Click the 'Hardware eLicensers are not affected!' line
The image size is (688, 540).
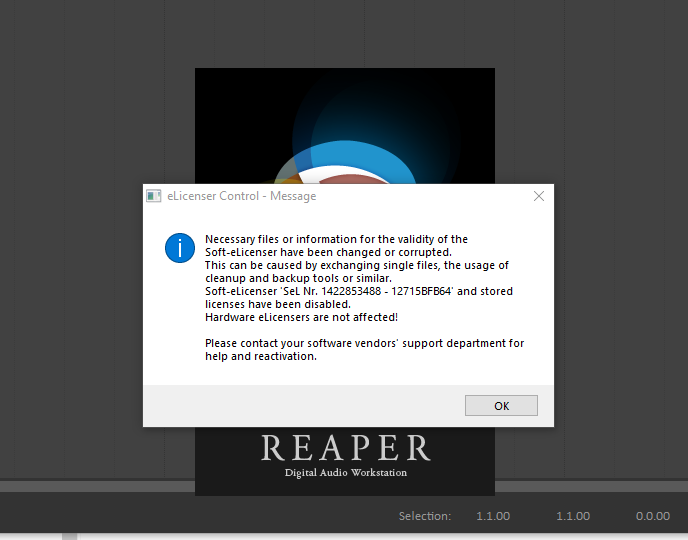(301, 317)
